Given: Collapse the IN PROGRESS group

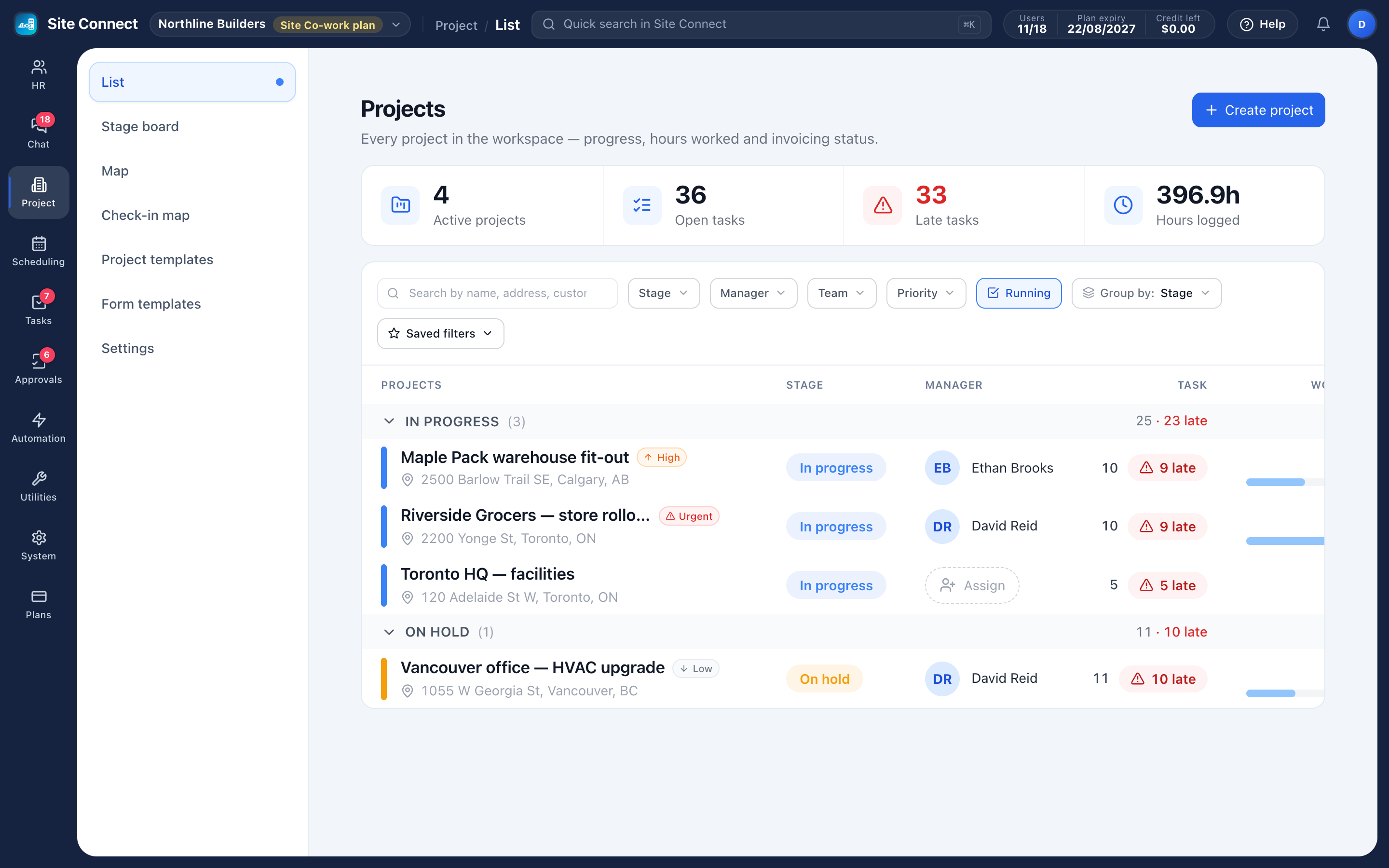Looking at the screenshot, I should pos(389,421).
